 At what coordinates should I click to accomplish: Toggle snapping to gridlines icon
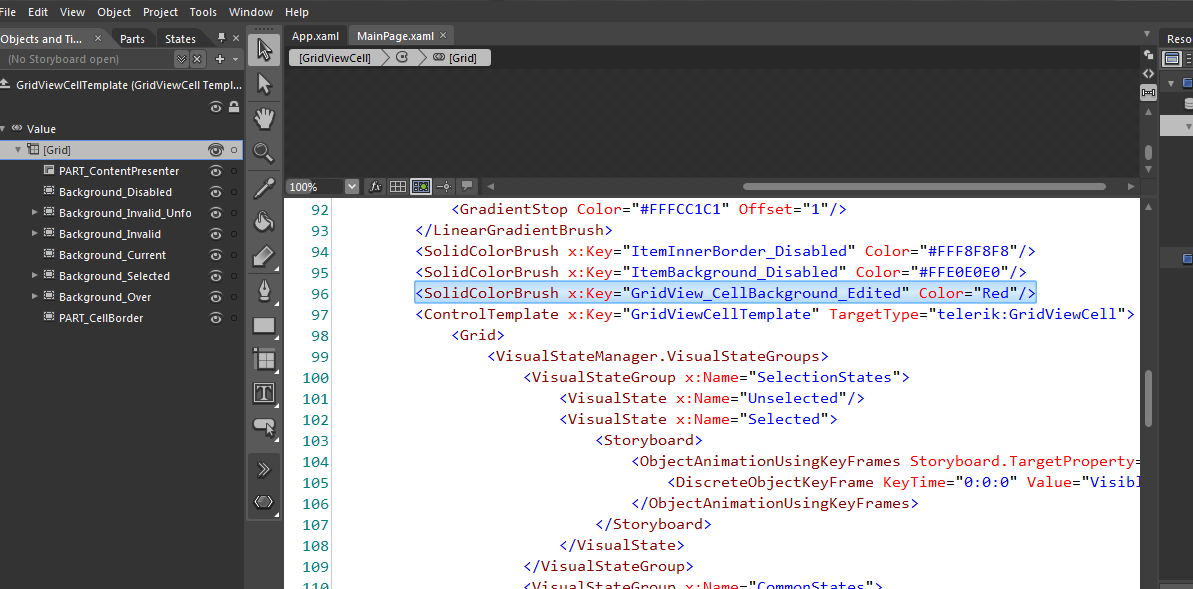tap(421, 186)
